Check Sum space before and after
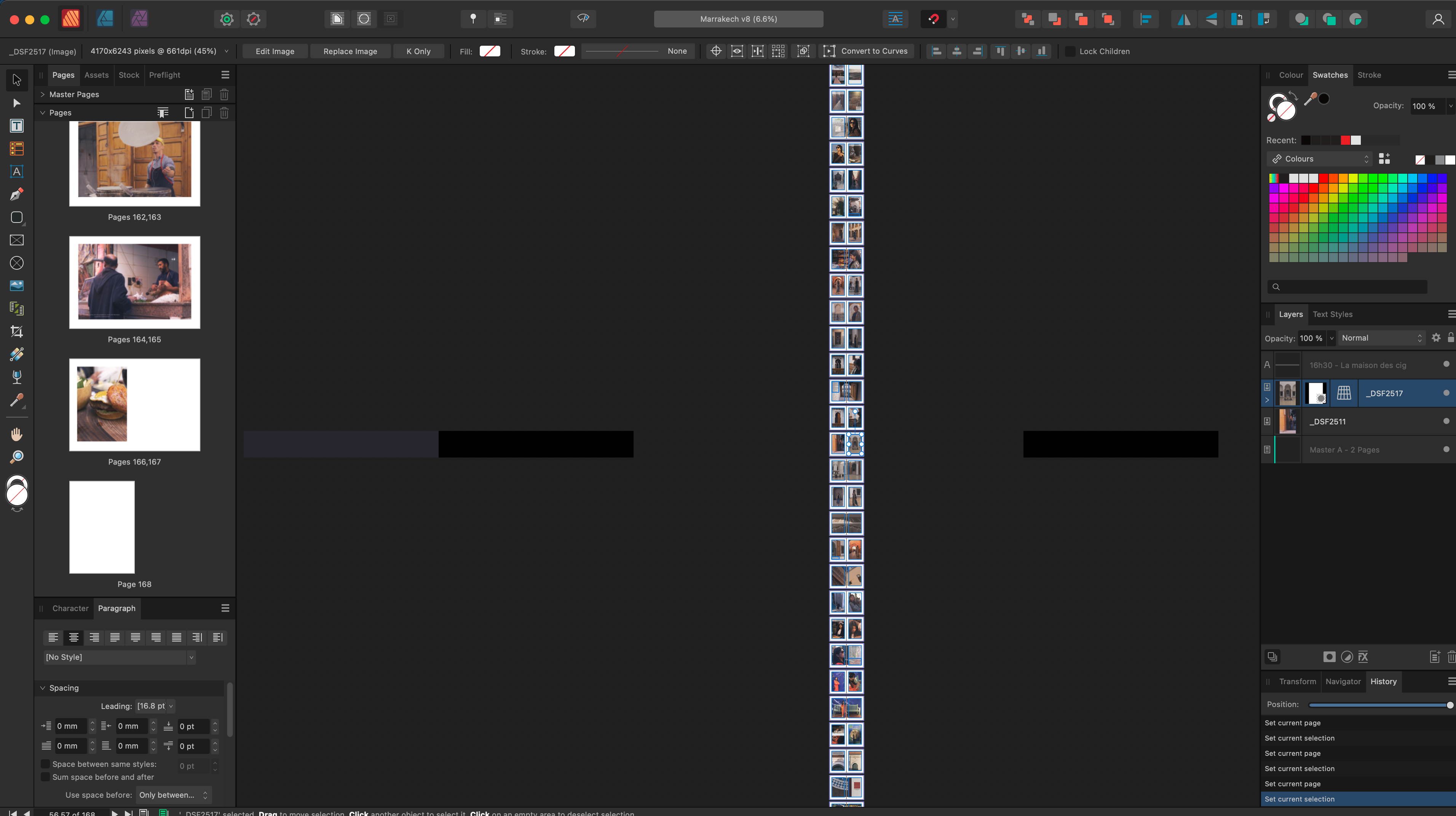Image resolution: width=1456 pixels, height=816 pixels. point(45,776)
